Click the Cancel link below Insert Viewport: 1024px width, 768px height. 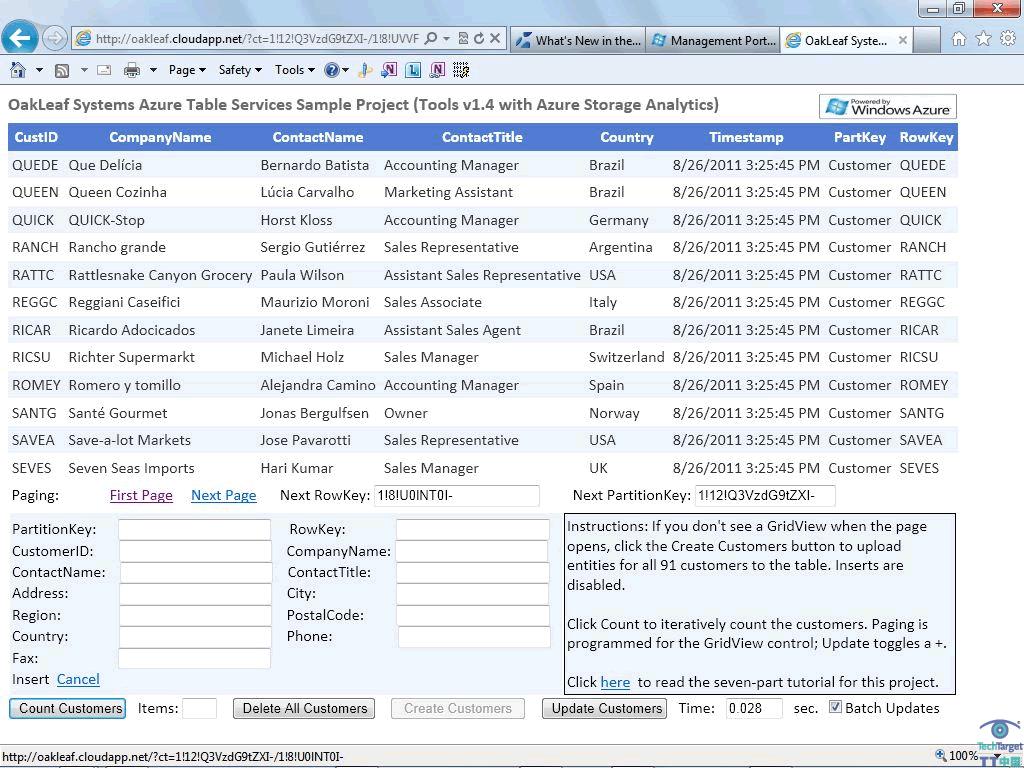(78, 679)
